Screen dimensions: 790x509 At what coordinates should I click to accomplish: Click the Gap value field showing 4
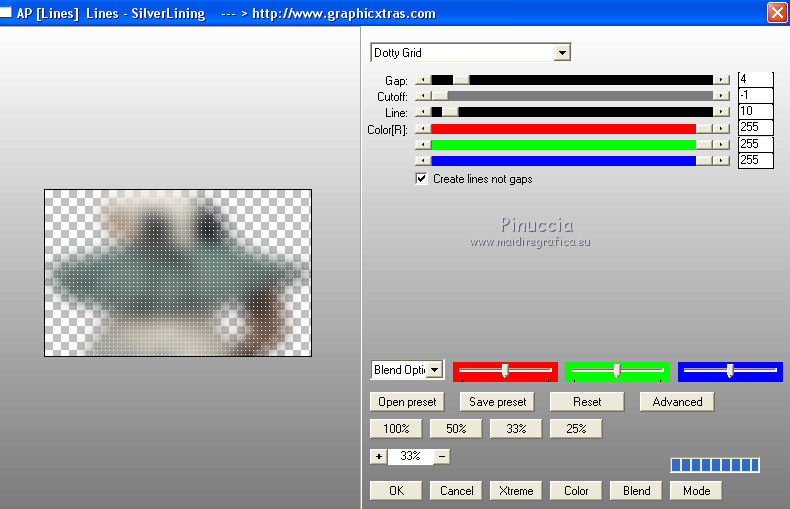[755, 80]
